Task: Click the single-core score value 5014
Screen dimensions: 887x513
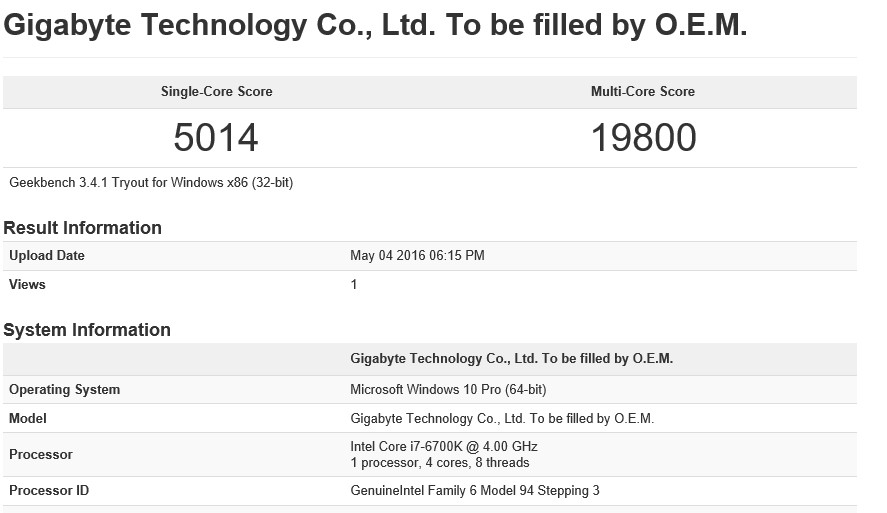Action: pos(216,138)
